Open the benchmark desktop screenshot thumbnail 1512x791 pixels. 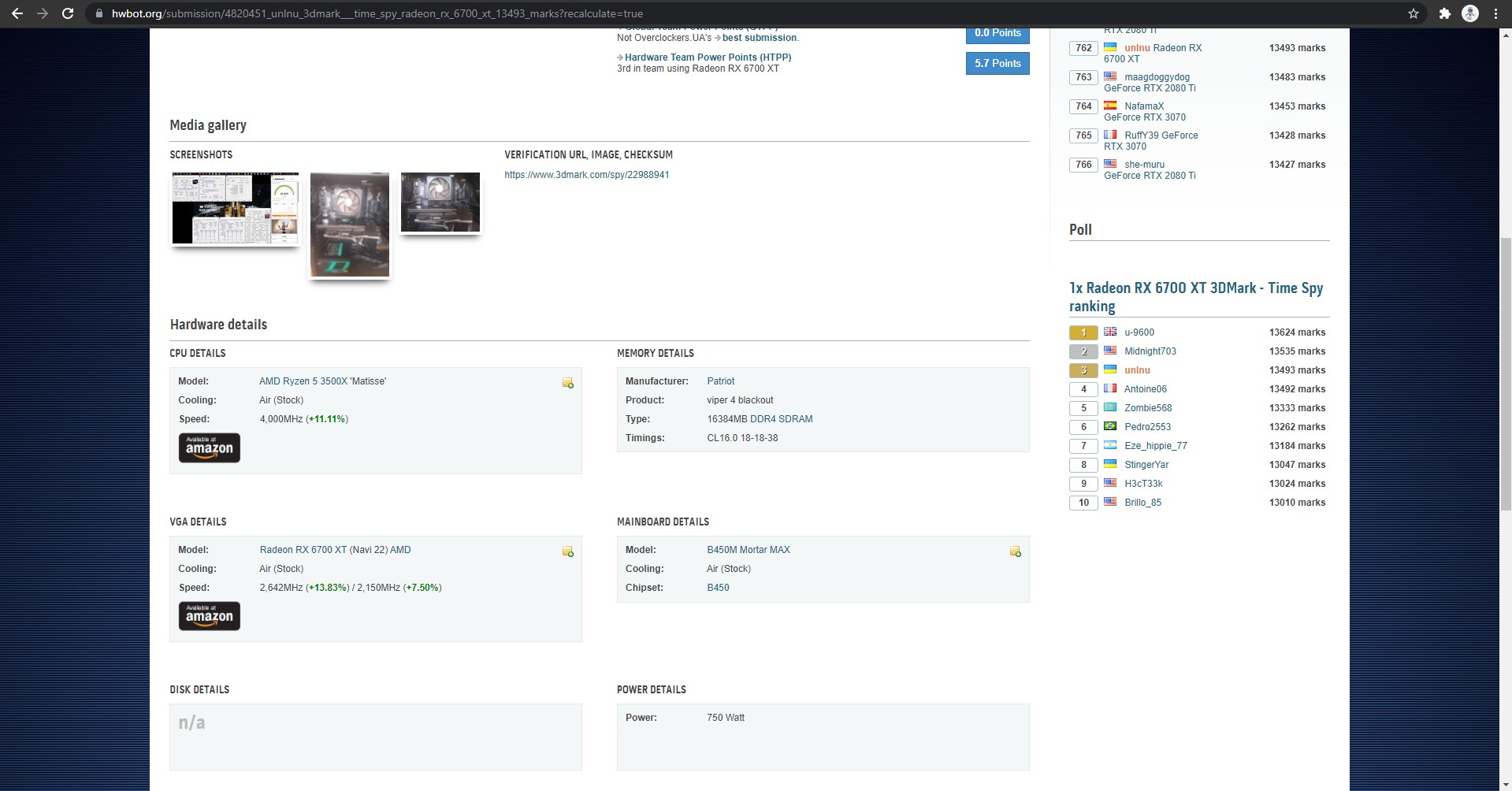[x=236, y=208]
